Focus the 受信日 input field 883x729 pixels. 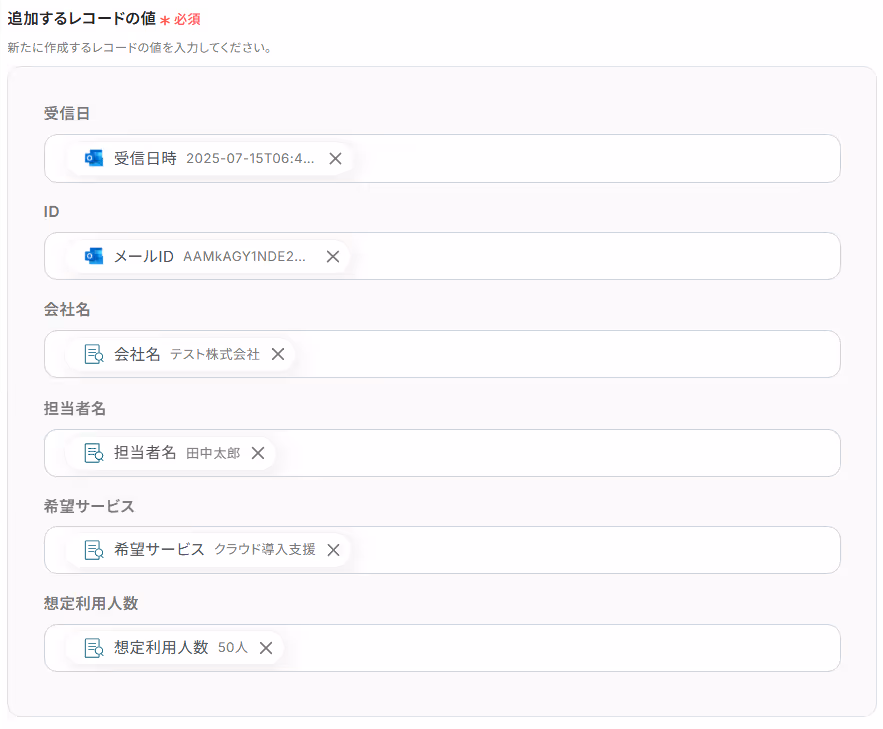click(x=442, y=158)
